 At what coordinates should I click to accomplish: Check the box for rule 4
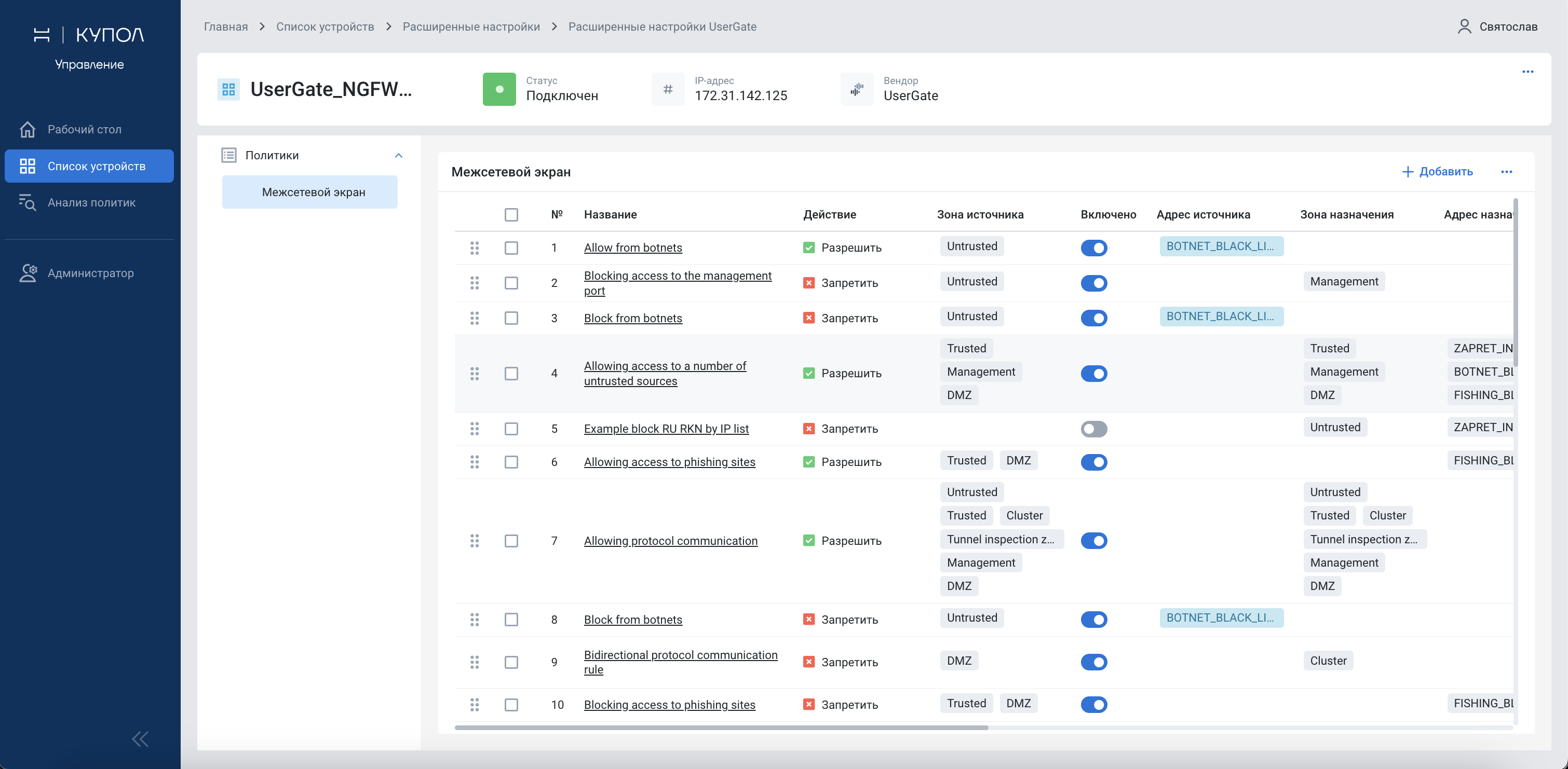511,374
